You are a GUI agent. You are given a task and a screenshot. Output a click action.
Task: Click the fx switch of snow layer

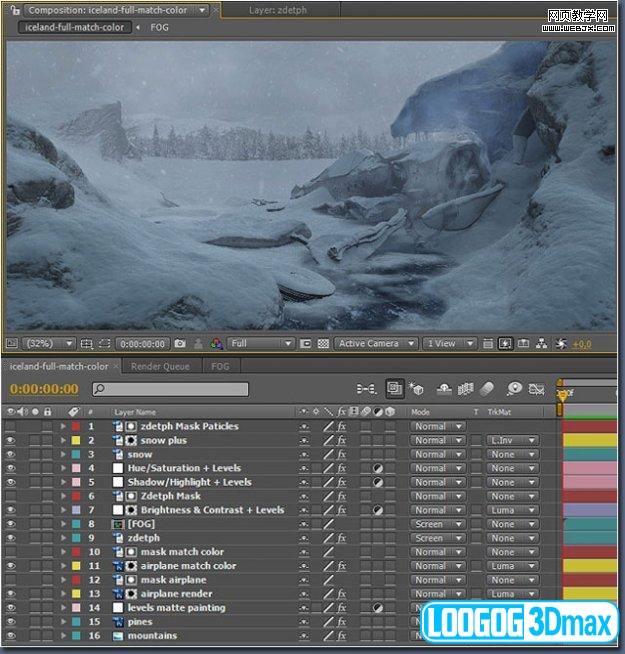coord(342,454)
